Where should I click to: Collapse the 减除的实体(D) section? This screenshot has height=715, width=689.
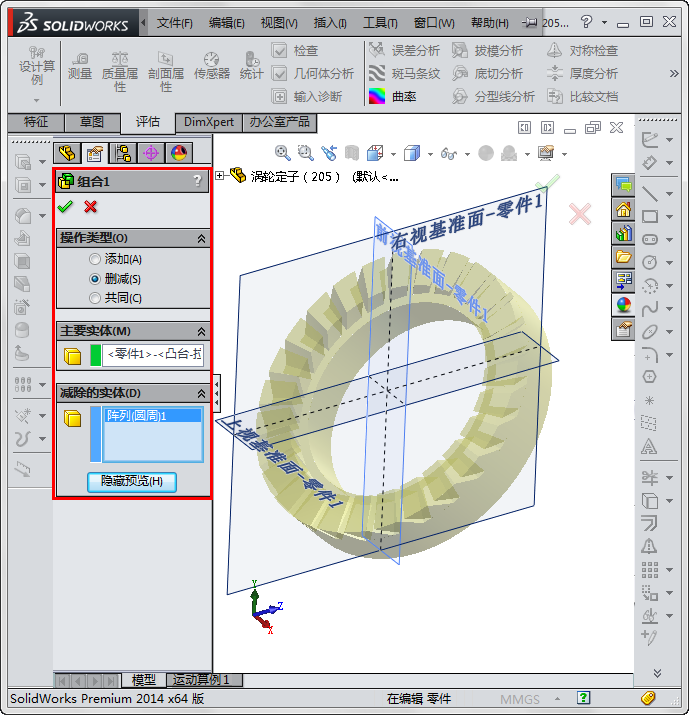coord(201,393)
